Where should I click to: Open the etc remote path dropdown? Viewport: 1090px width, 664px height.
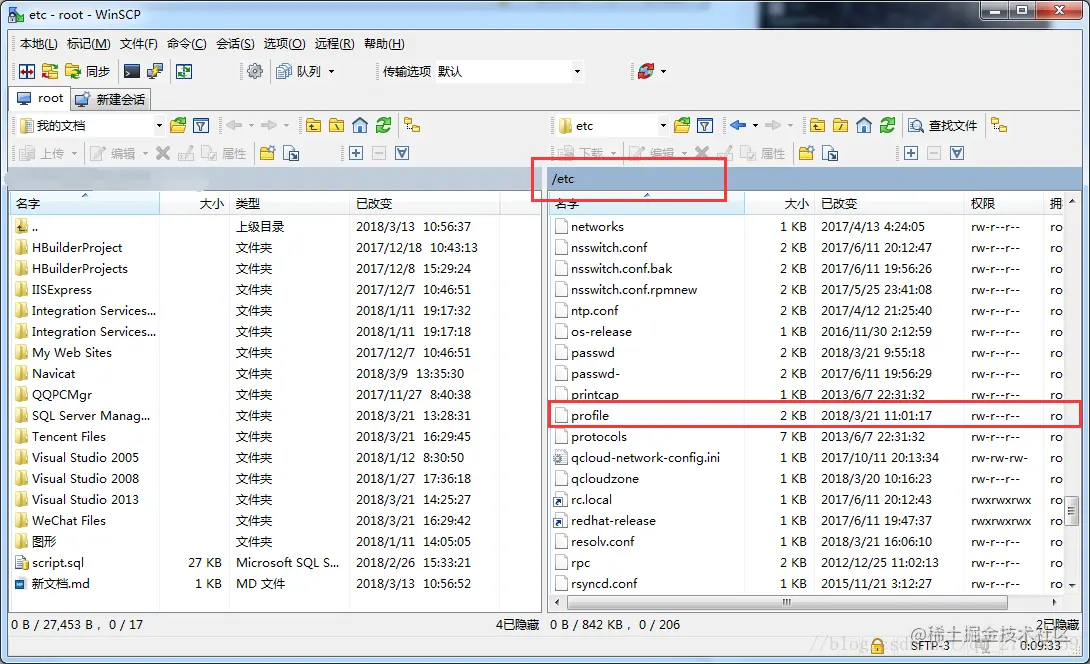pyautogui.click(x=664, y=125)
